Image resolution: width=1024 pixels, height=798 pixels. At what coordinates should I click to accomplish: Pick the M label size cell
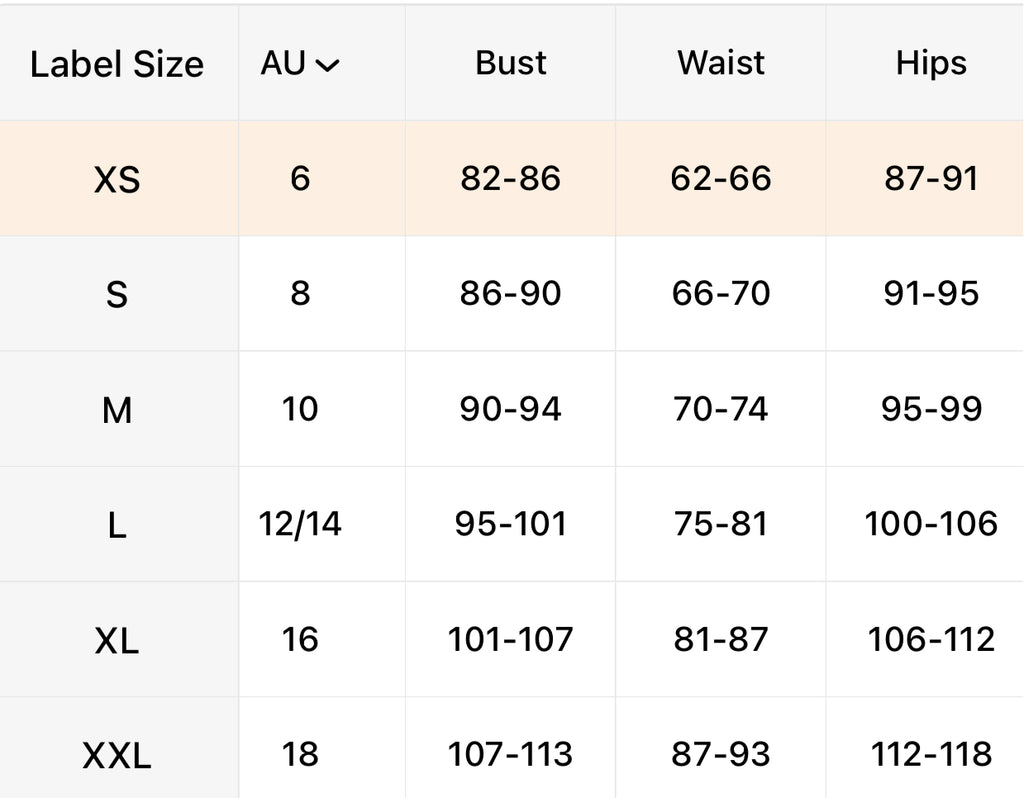[117, 410]
